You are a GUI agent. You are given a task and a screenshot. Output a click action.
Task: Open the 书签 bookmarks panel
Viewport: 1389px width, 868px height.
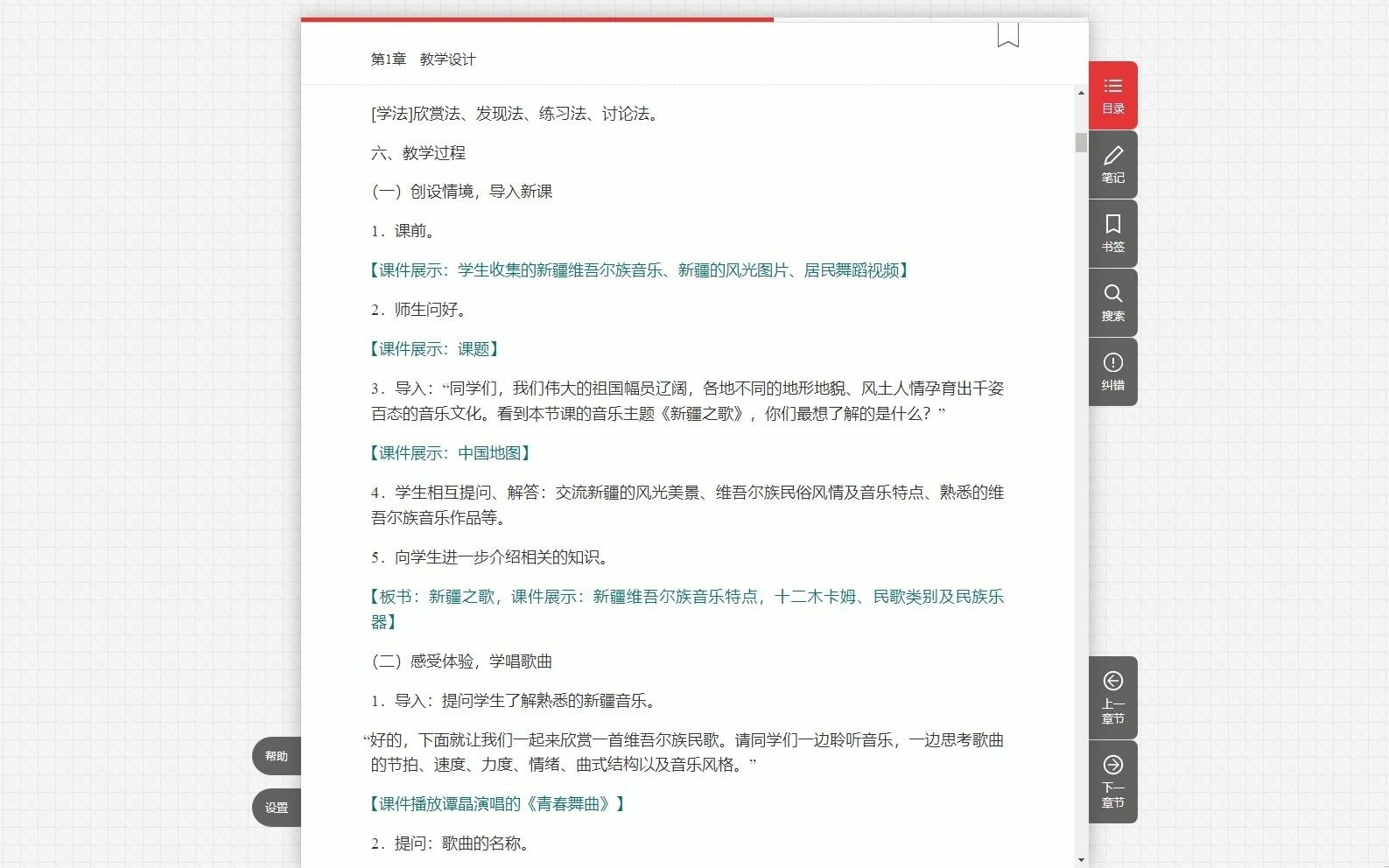click(x=1112, y=234)
